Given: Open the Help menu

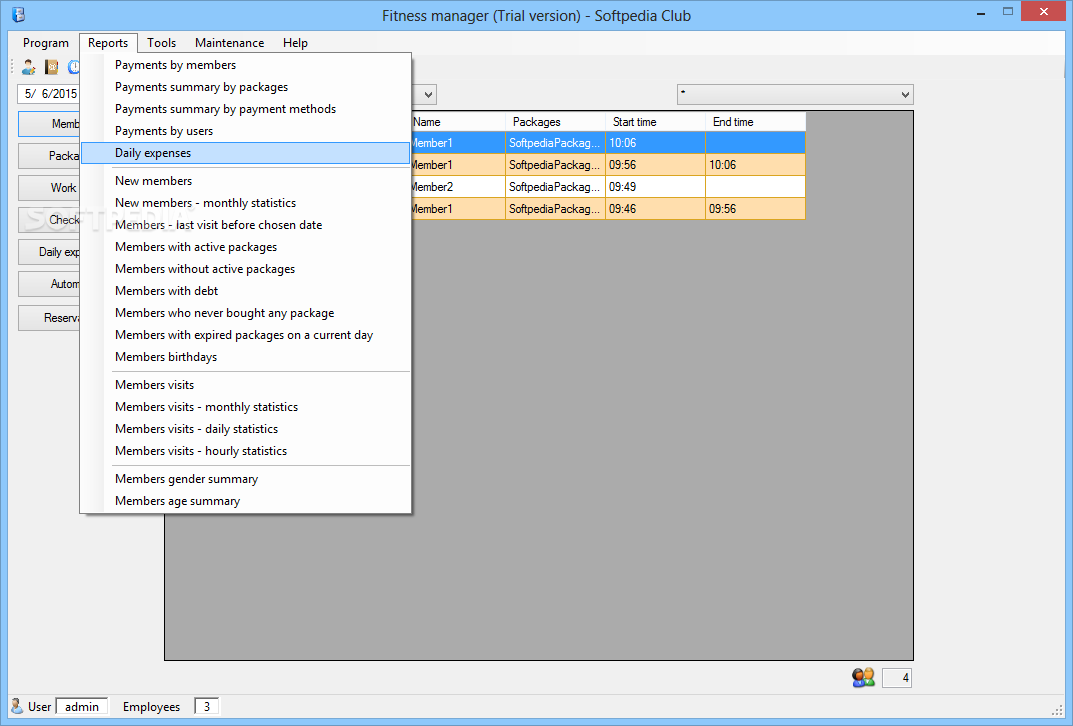Looking at the screenshot, I should (x=295, y=42).
